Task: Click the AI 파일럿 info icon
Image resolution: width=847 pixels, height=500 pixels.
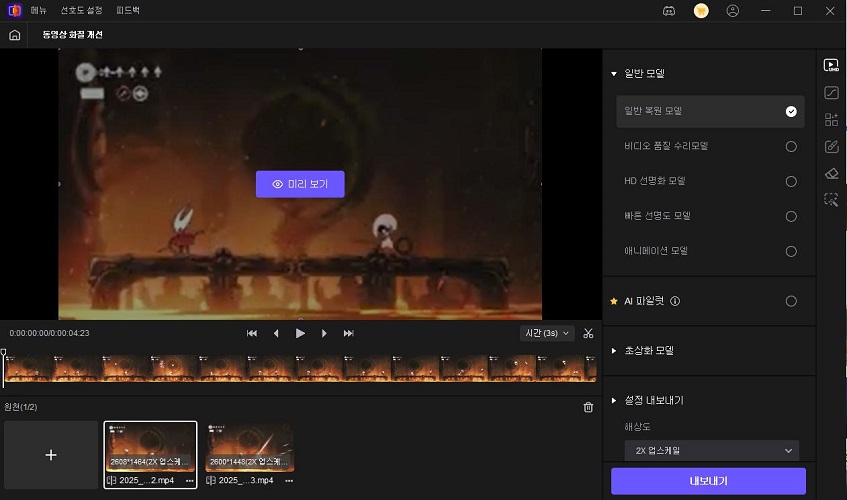Action: [675, 301]
